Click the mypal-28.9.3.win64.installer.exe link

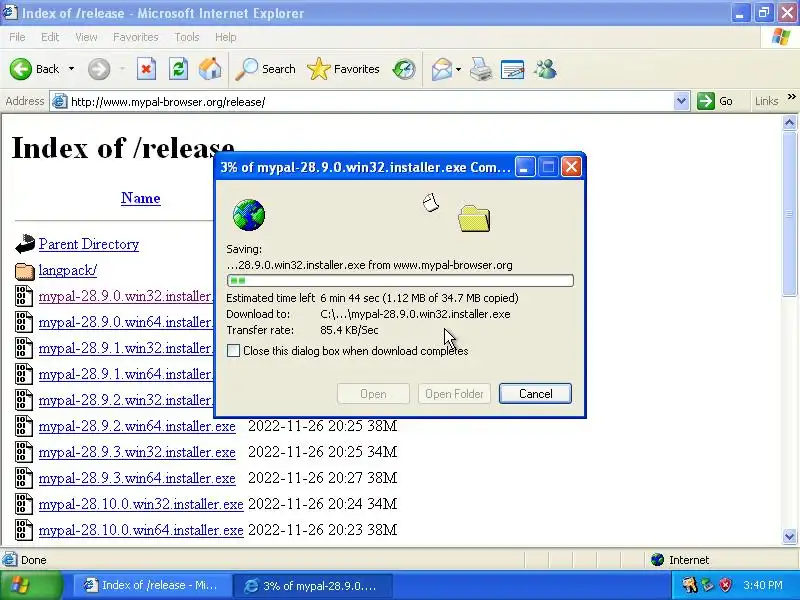[x=137, y=478]
